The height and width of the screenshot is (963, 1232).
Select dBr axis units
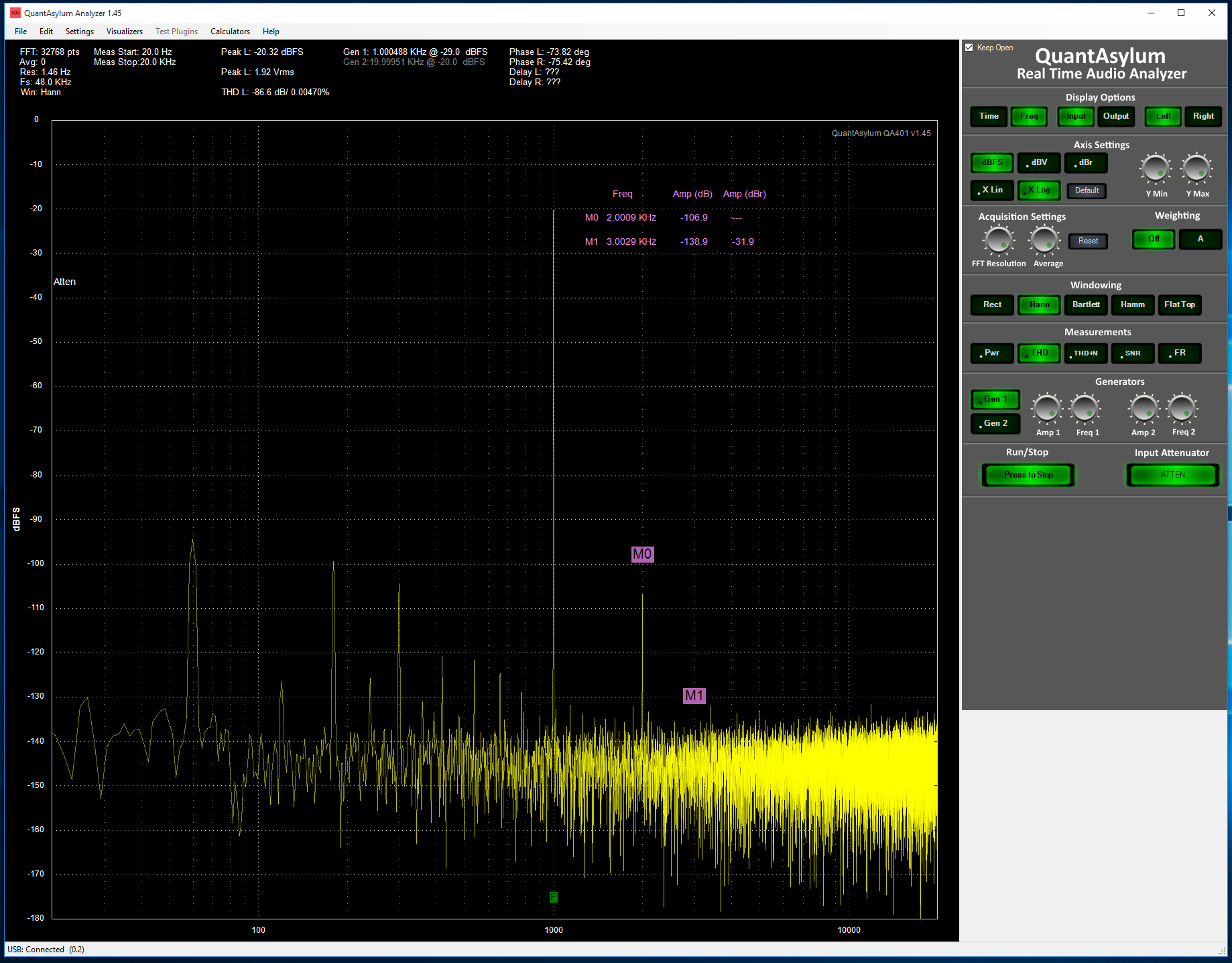(1086, 162)
